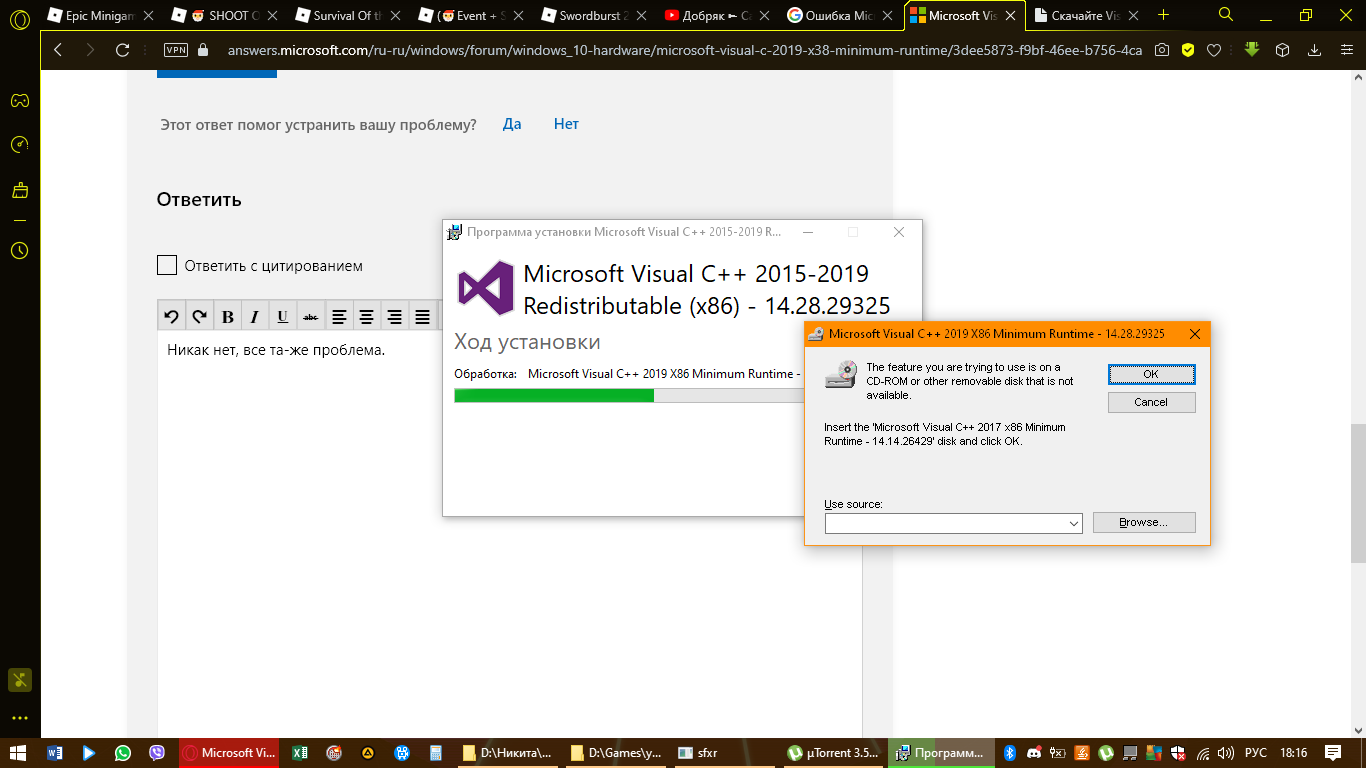The height and width of the screenshot is (768, 1366).
Task: Align reply text left
Action: (x=339, y=317)
